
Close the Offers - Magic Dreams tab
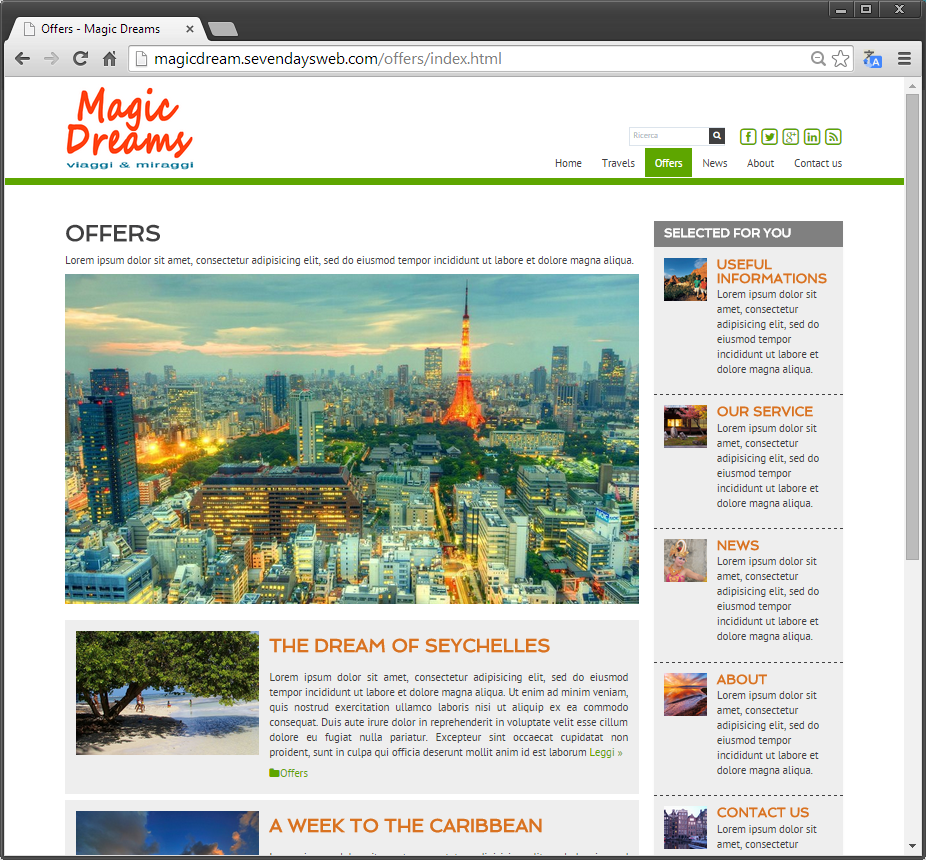(x=190, y=29)
